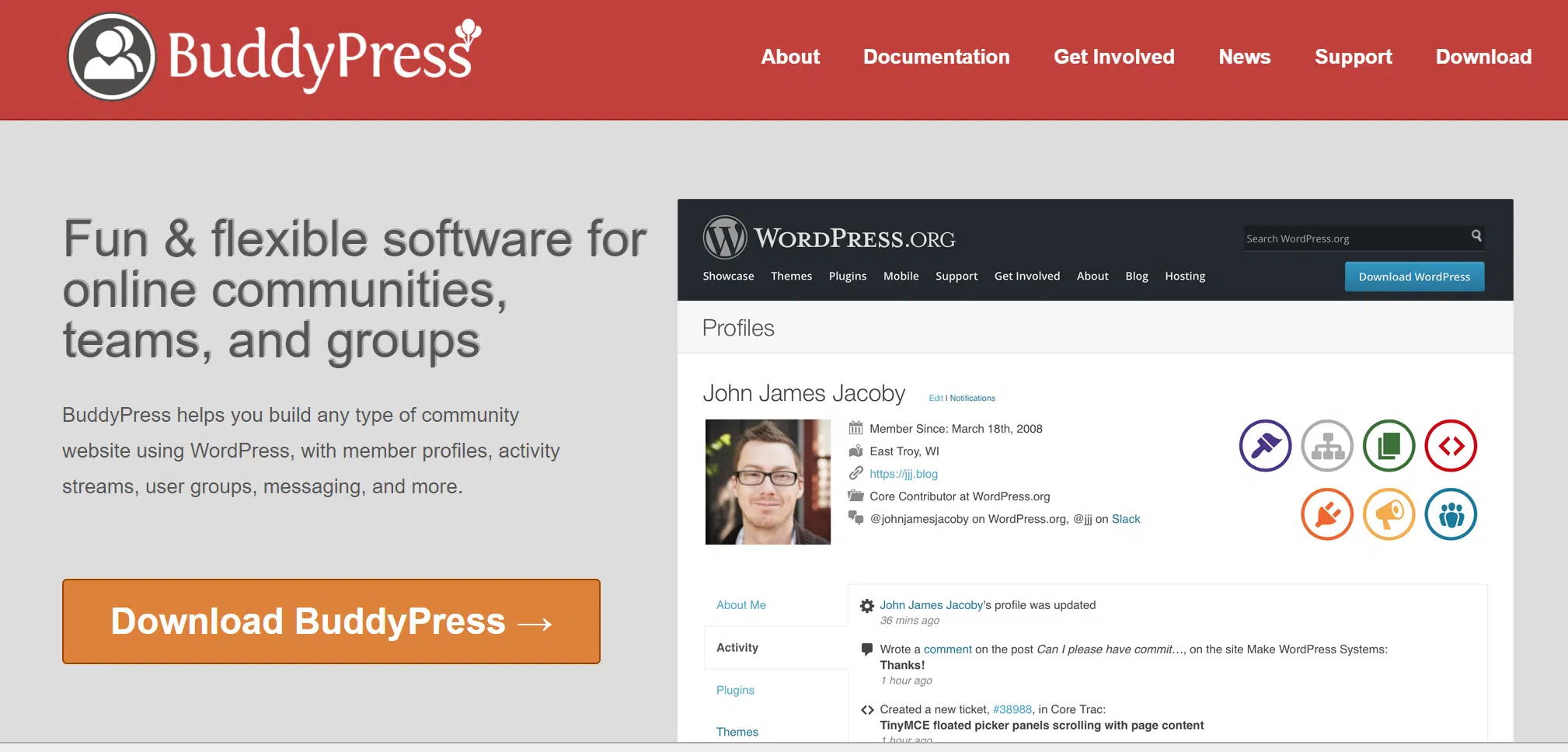
Task: Select the blue community people badge icon
Action: (x=1451, y=514)
